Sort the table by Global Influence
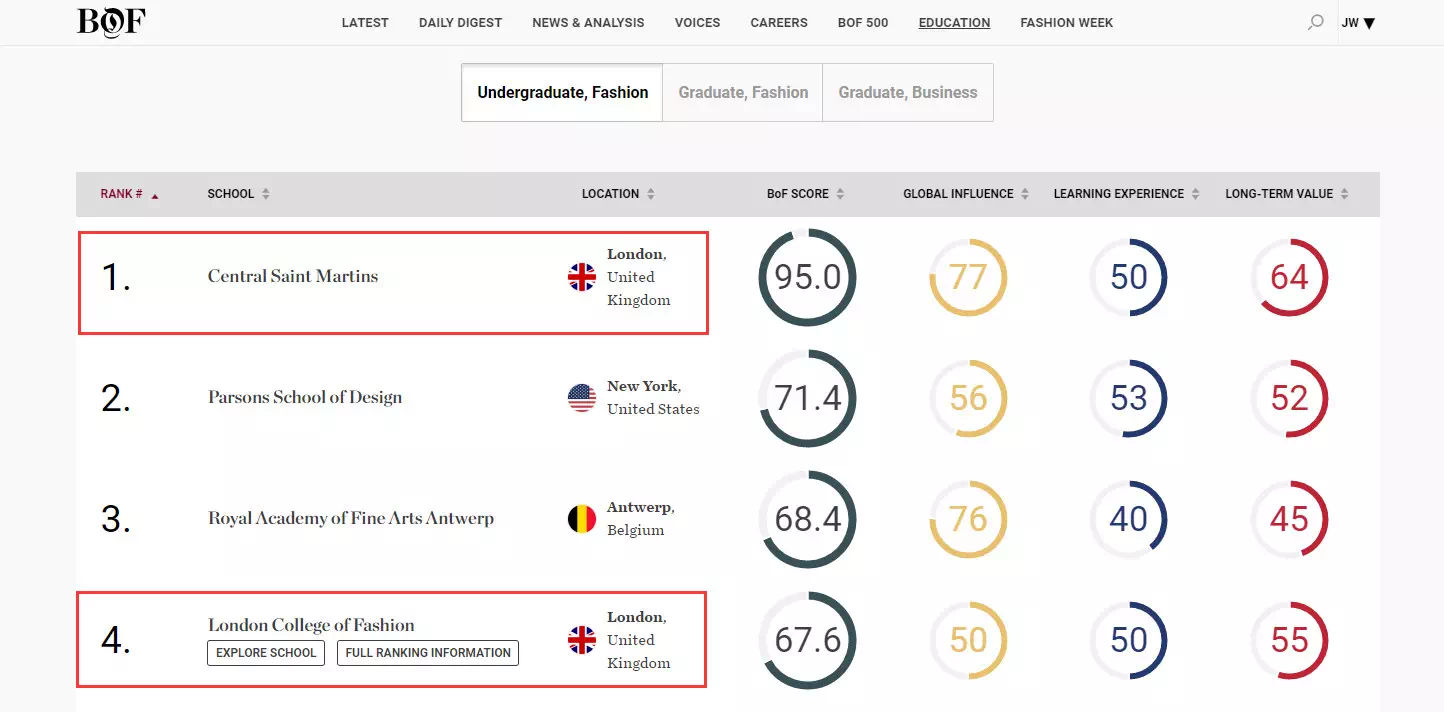The height and width of the screenshot is (712, 1444). click(x=966, y=194)
